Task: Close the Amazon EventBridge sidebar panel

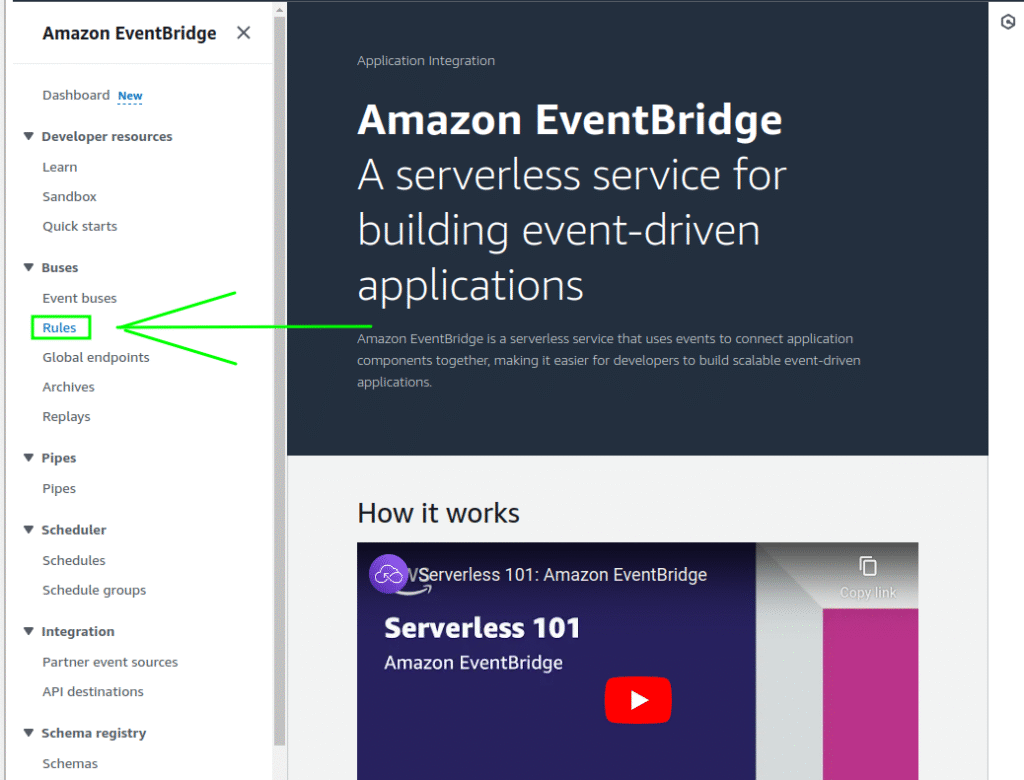Action: click(x=243, y=33)
